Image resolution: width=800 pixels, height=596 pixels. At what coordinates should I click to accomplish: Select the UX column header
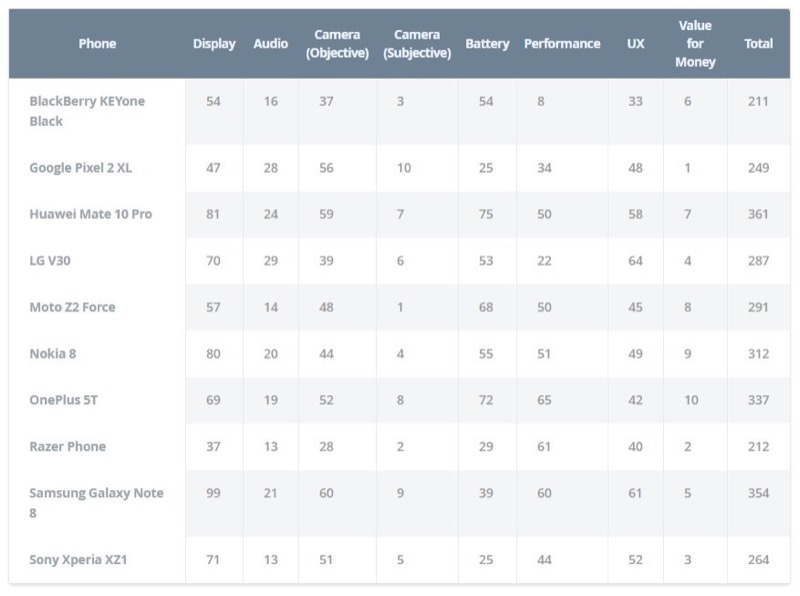[635, 44]
